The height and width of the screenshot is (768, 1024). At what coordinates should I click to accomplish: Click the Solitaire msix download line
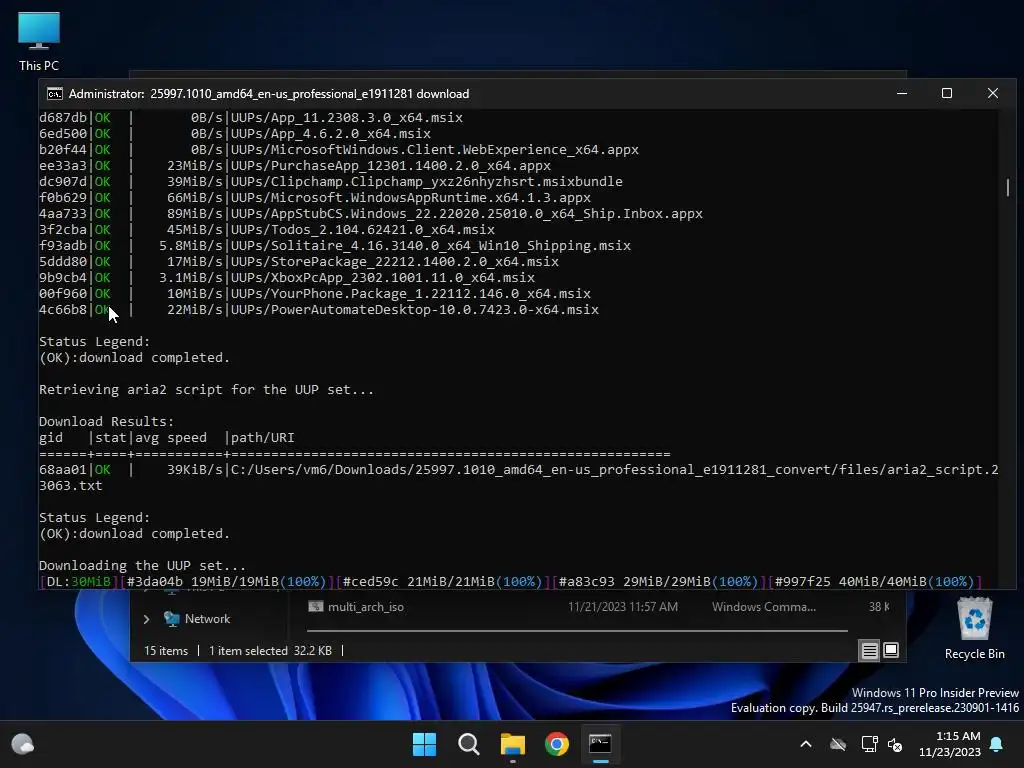click(334, 246)
